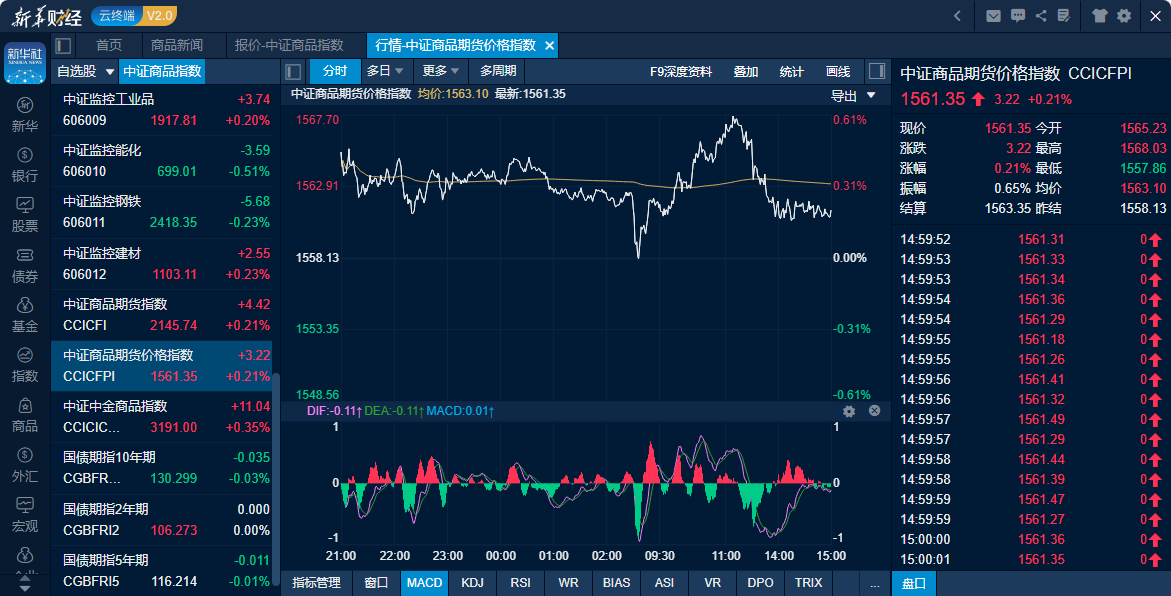
Task: Open the settings gear in title bar
Action: pos(1124,16)
